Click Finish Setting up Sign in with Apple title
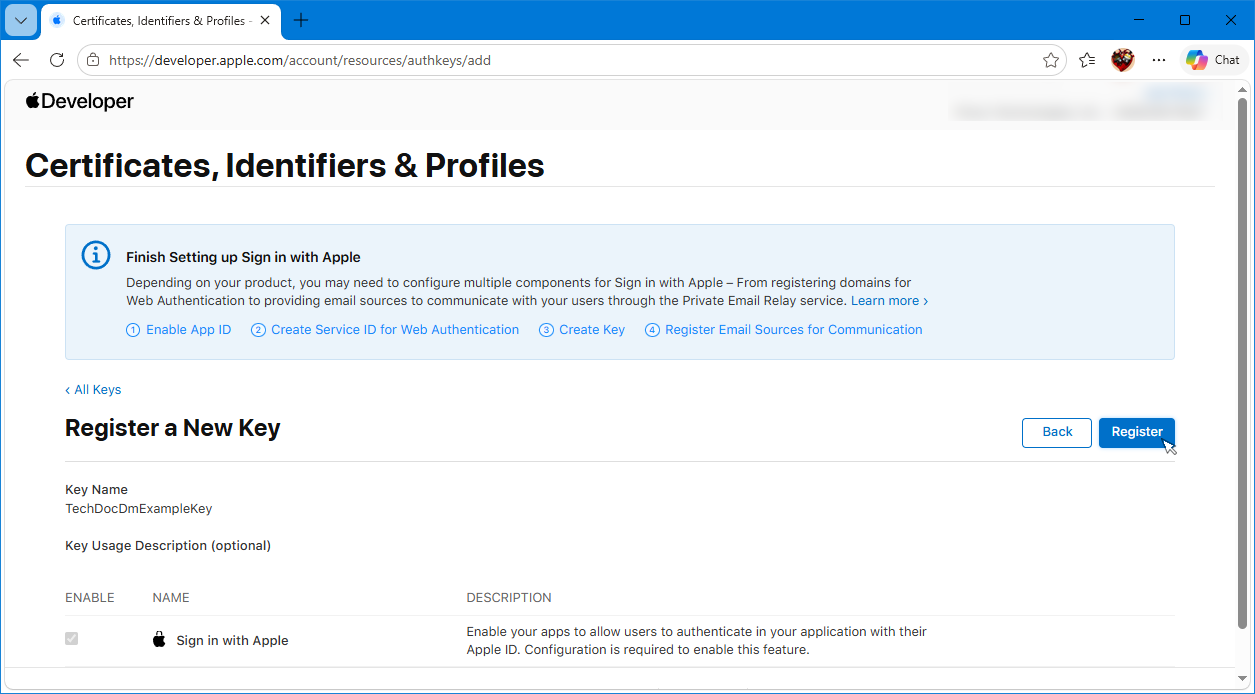Image resolution: width=1255 pixels, height=694 pixels. click(243, 257)
